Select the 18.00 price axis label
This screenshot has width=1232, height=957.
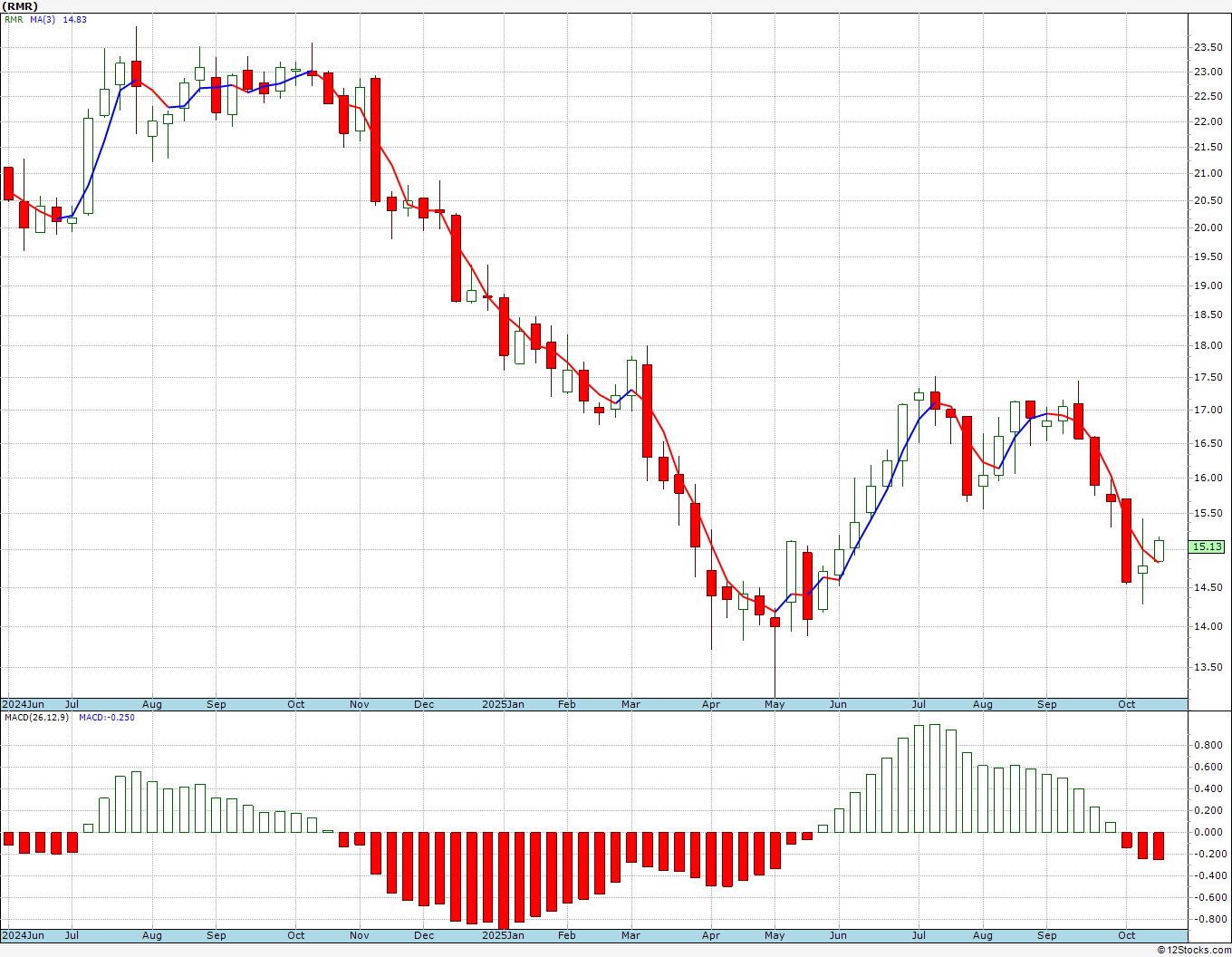point(1208,345)
